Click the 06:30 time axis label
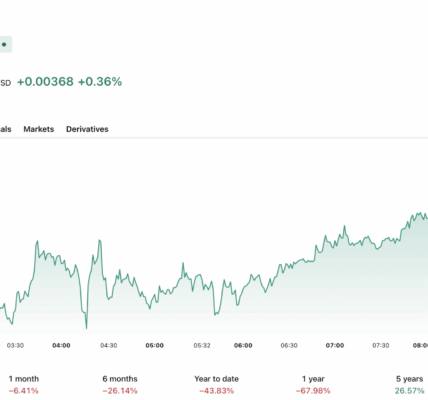428x400 pixels. pyautogui.click(x=289, y=345)
